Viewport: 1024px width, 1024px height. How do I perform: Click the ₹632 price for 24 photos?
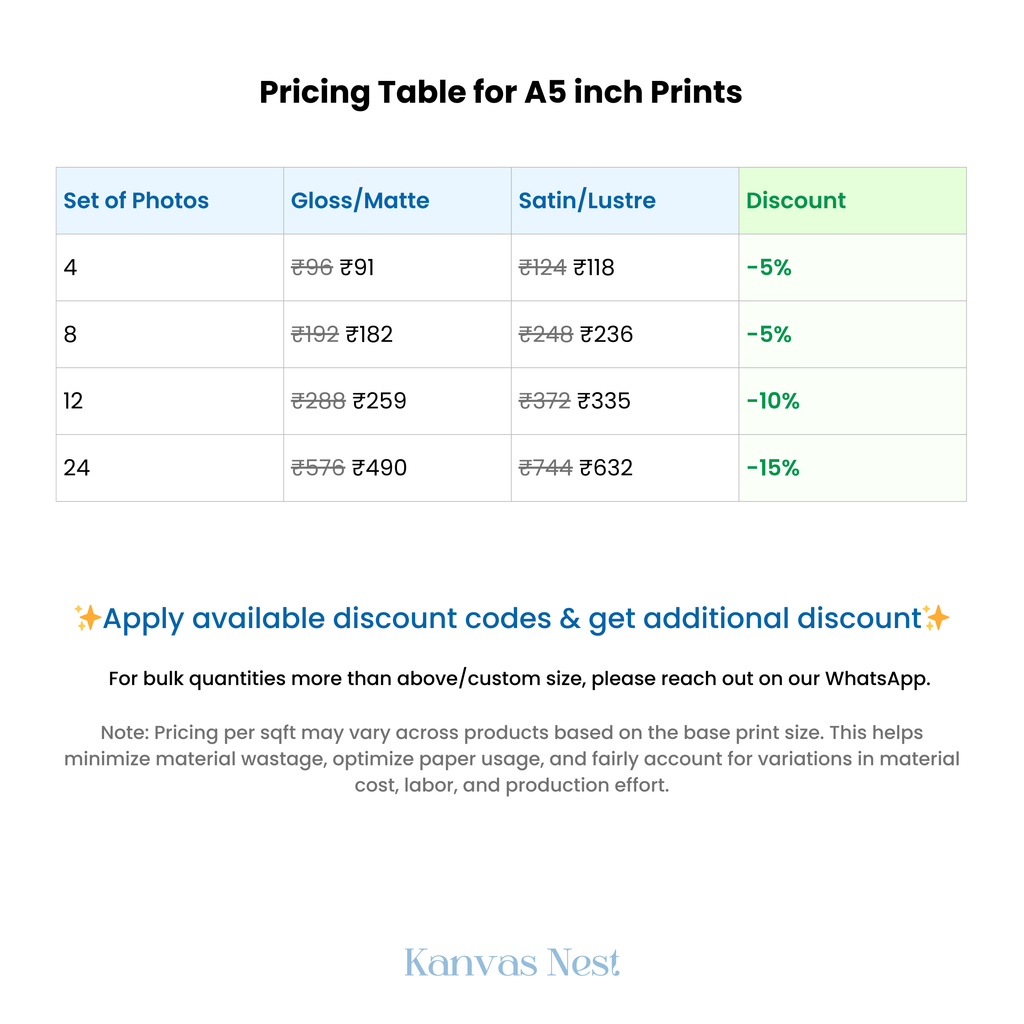(x=606, y=468)
